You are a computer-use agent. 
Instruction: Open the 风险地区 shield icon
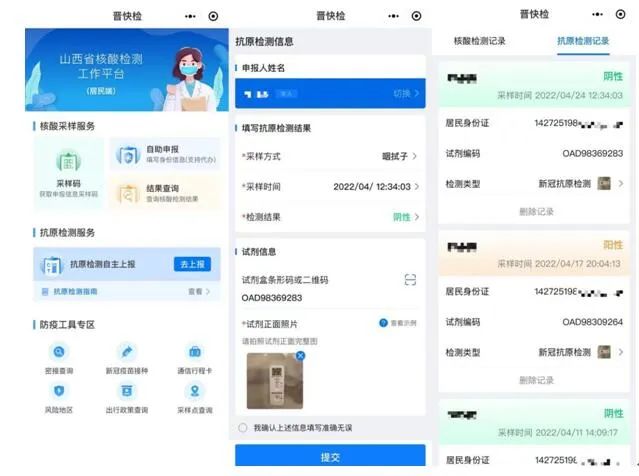coord(59,390)
